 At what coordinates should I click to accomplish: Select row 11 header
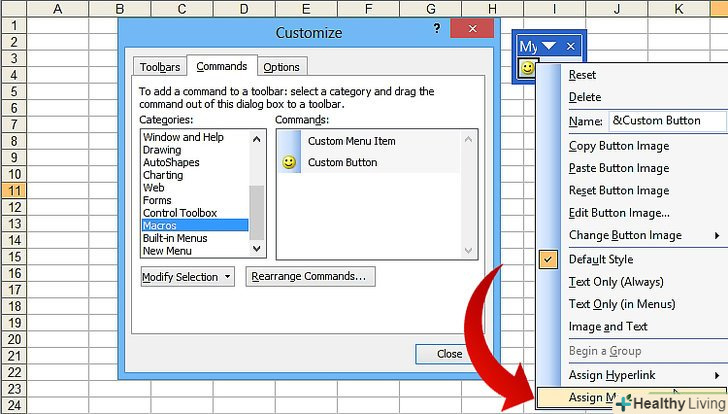(x=13, y=190)
